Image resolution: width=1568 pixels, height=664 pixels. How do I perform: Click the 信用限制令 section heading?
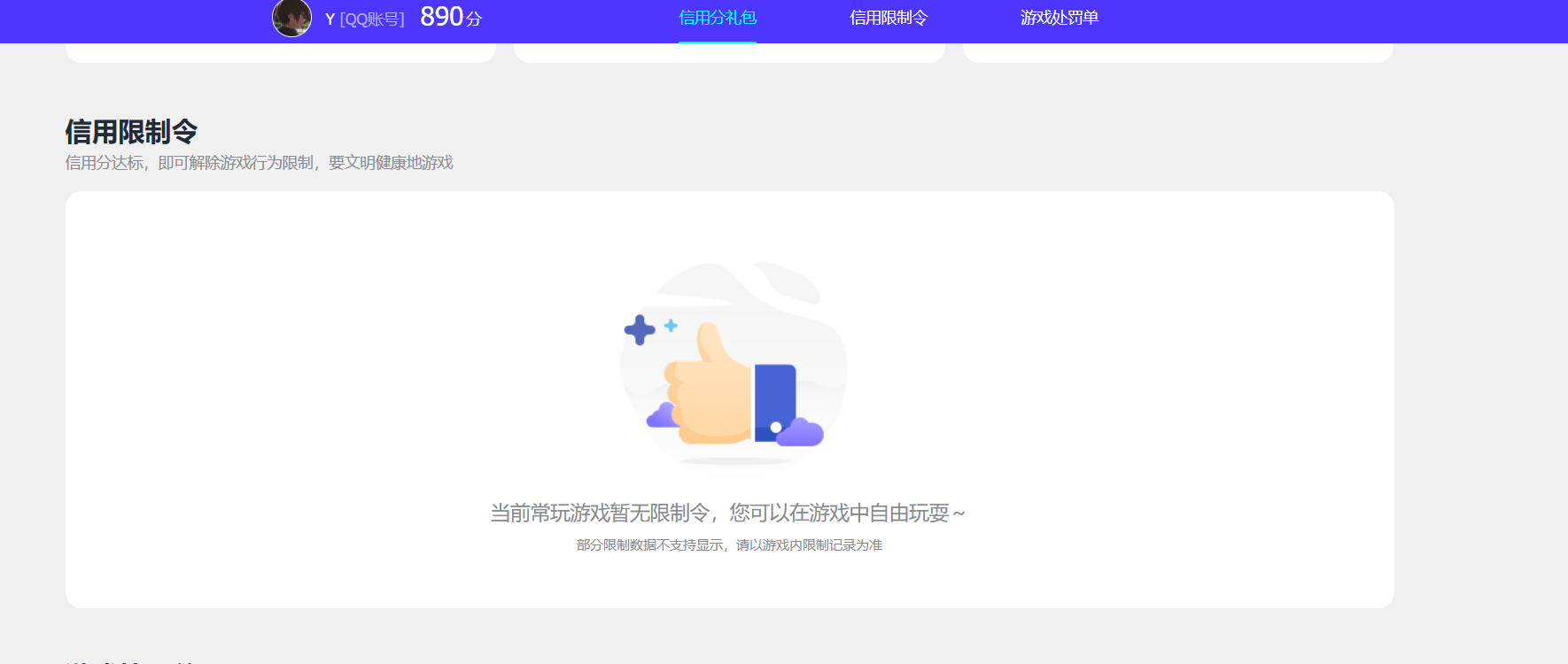131,132
